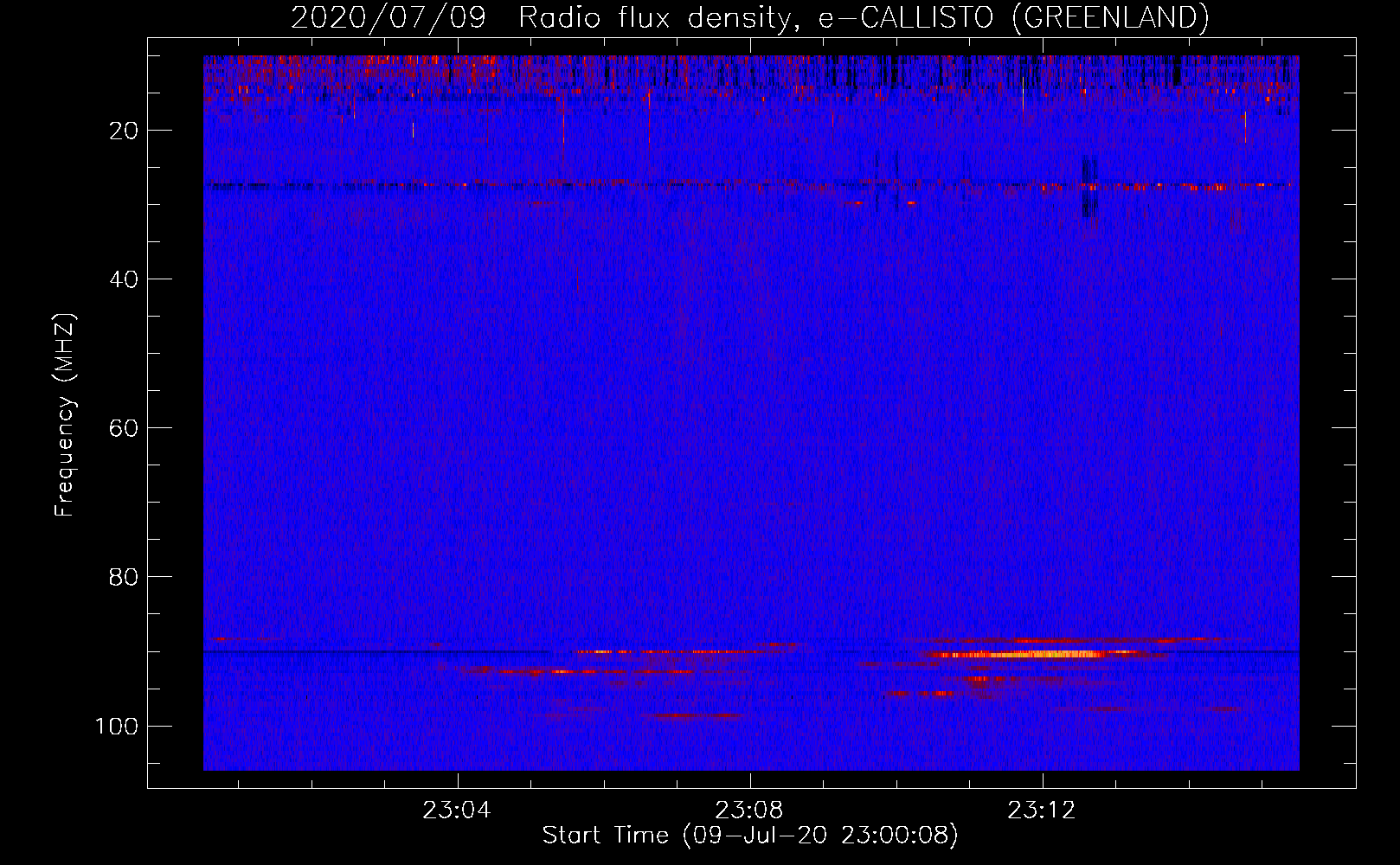The height and width of the screenshot is (865, 1400).
Task: Click the '40' frequency tick label
Action: 124,279
